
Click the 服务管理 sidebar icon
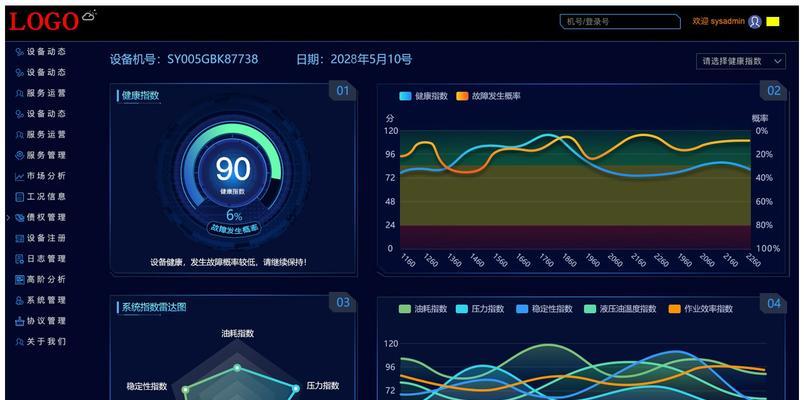point(20,155)
